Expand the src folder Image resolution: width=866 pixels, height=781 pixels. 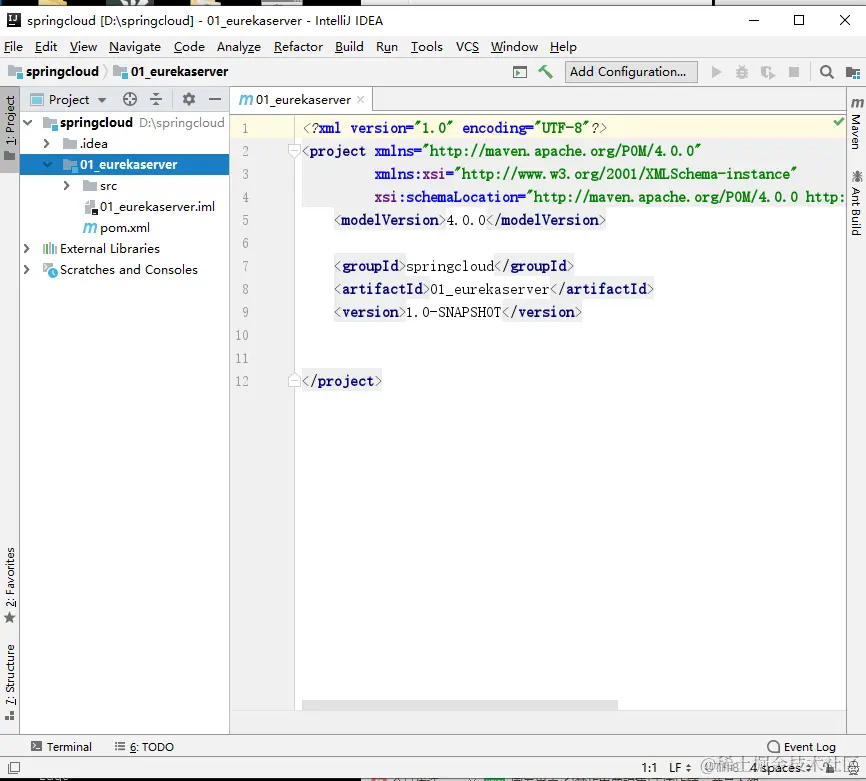tap(66, 186)
